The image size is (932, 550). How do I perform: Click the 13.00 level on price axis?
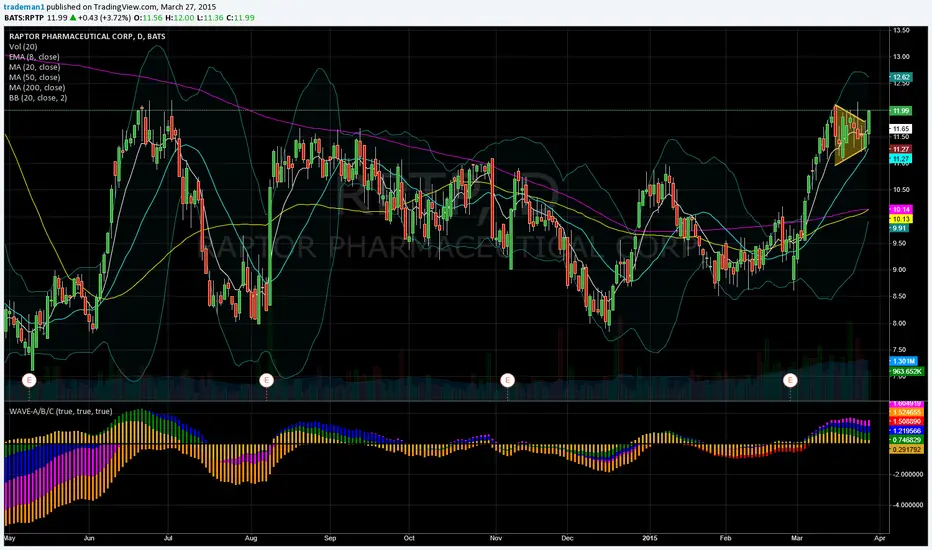pyautogui.click(x=901, y=56)
